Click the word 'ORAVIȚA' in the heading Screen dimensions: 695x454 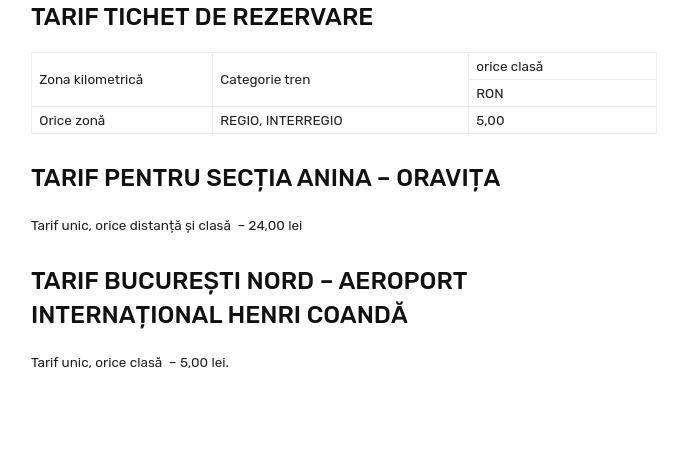click(447, 178)
